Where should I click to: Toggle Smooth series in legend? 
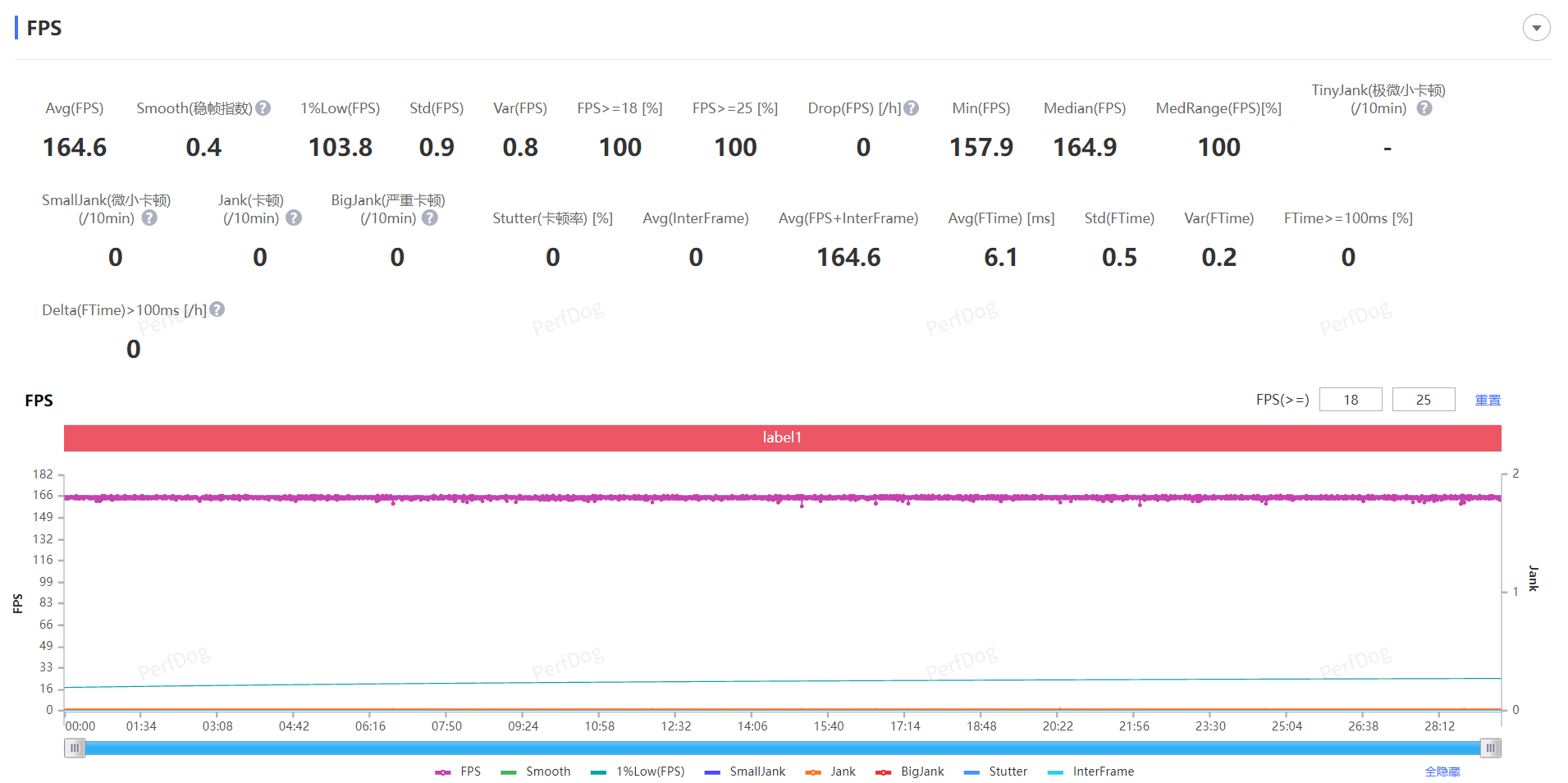click(536, 772)
